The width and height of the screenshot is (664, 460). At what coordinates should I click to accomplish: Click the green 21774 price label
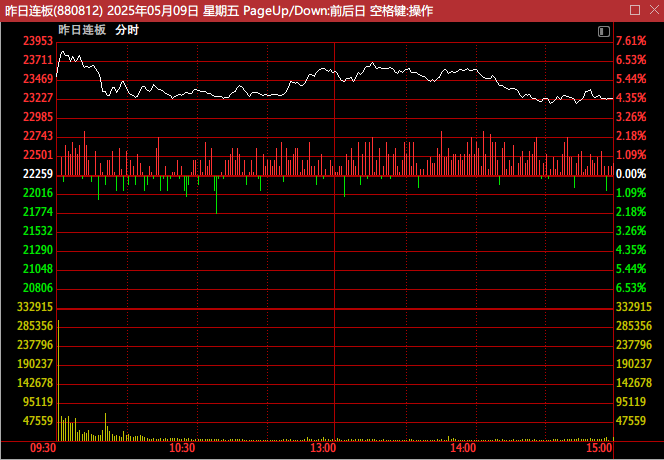(38, 212)
